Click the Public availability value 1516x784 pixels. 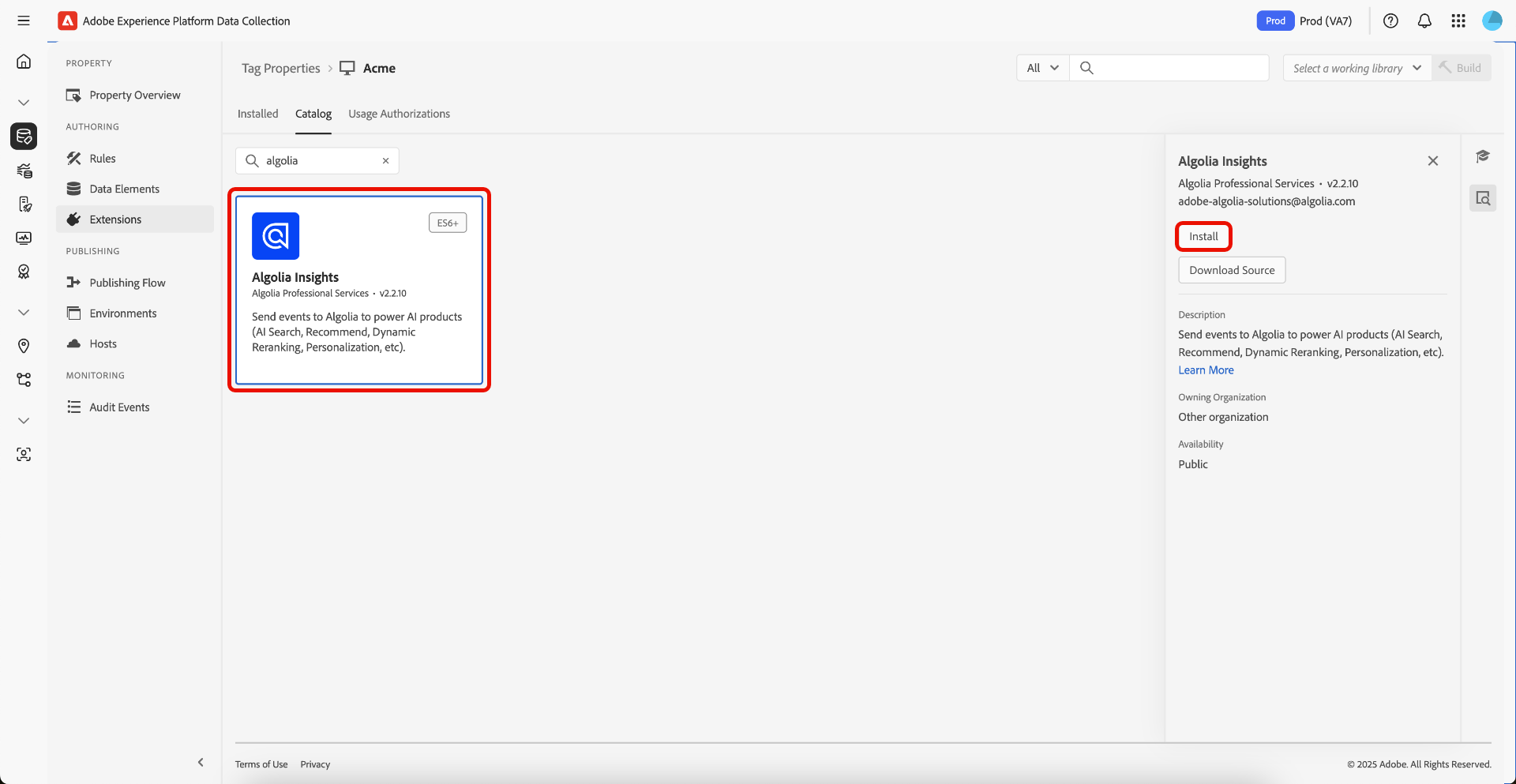(1193, 464)
